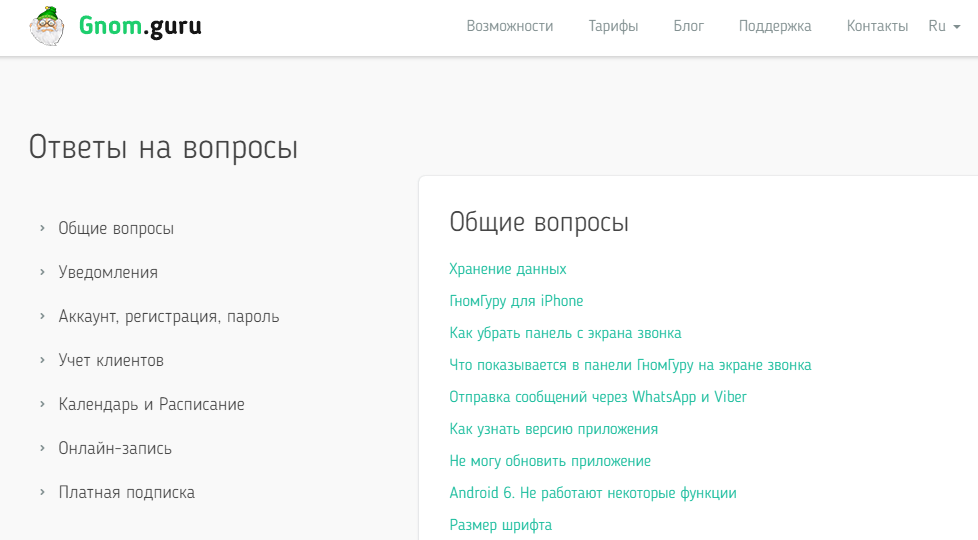Select the Учет клиентов category

coord(111,360)
